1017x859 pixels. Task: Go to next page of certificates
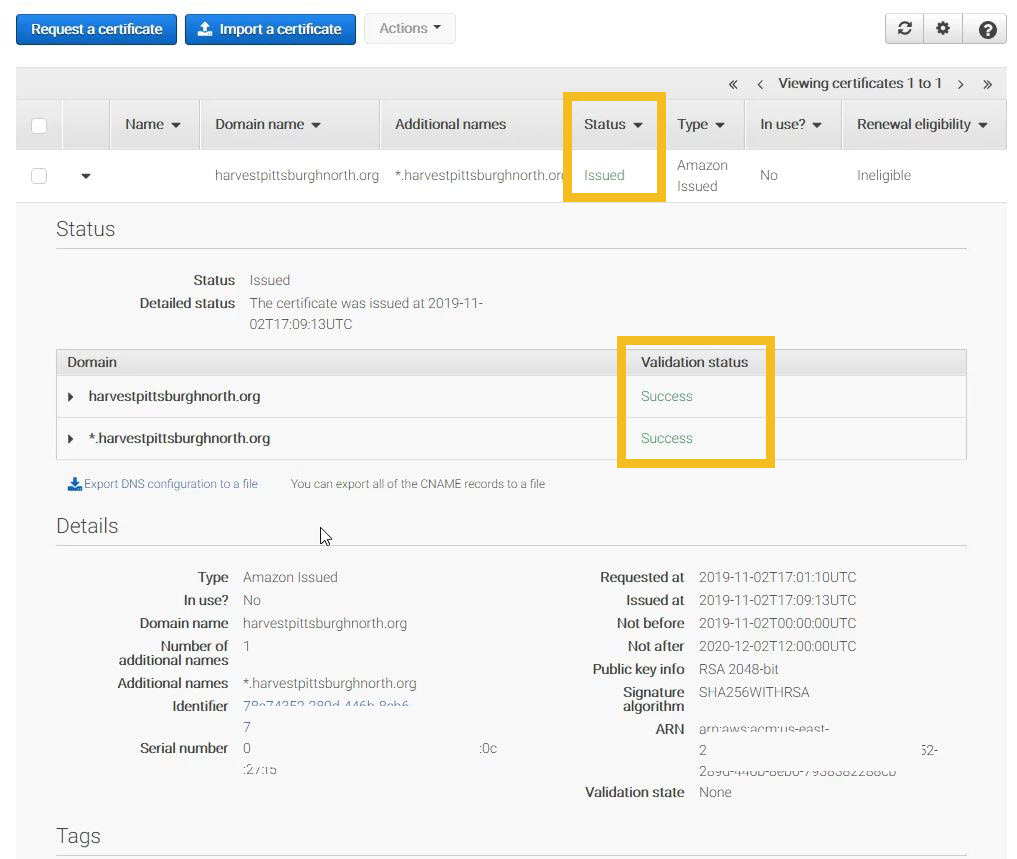click(961, 84)
